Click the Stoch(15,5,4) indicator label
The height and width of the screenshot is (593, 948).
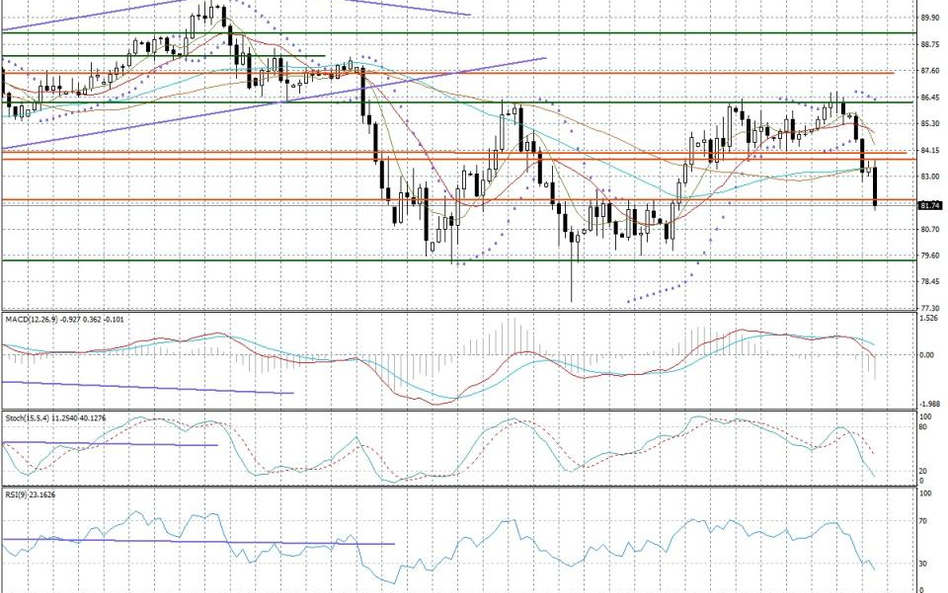56,418
